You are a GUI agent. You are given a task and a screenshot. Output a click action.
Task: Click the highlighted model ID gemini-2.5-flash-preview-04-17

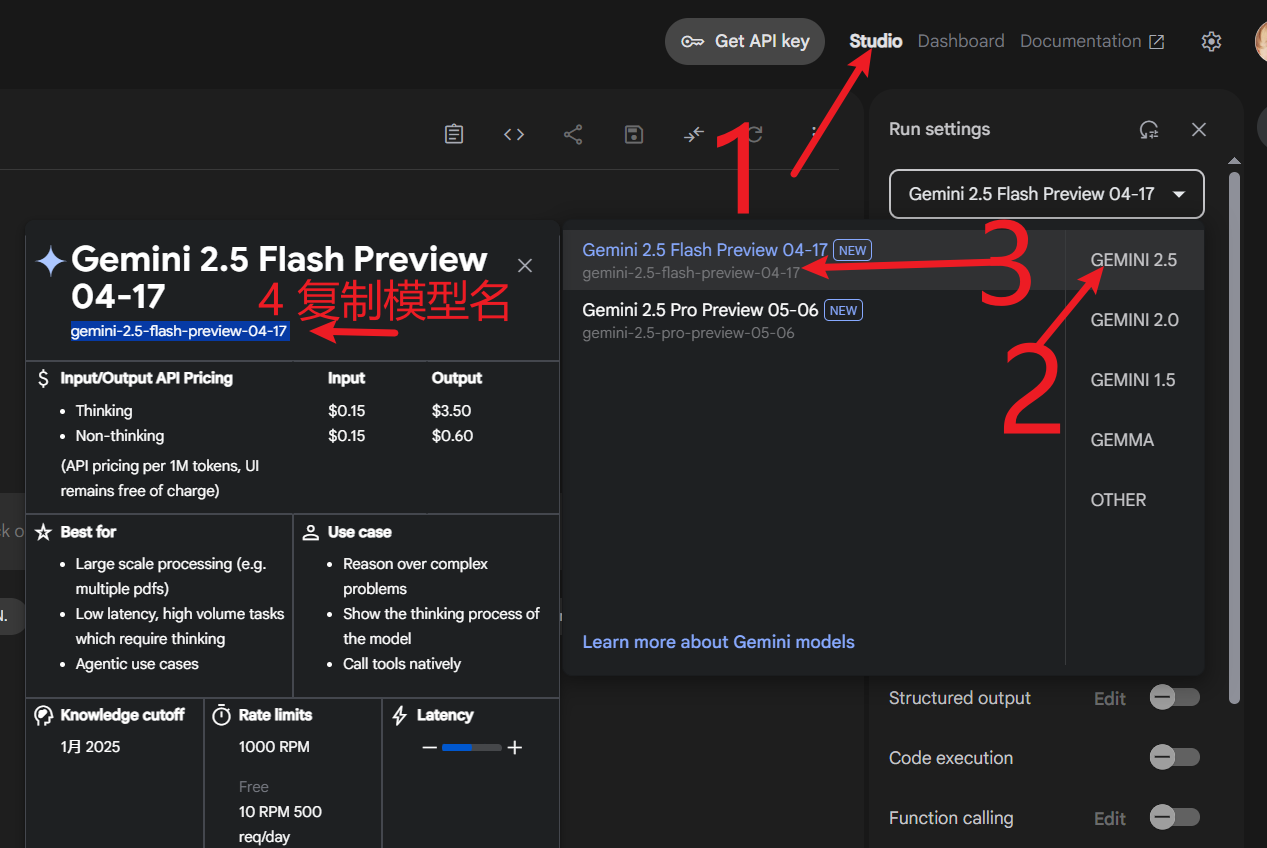(x=180, y=331)
